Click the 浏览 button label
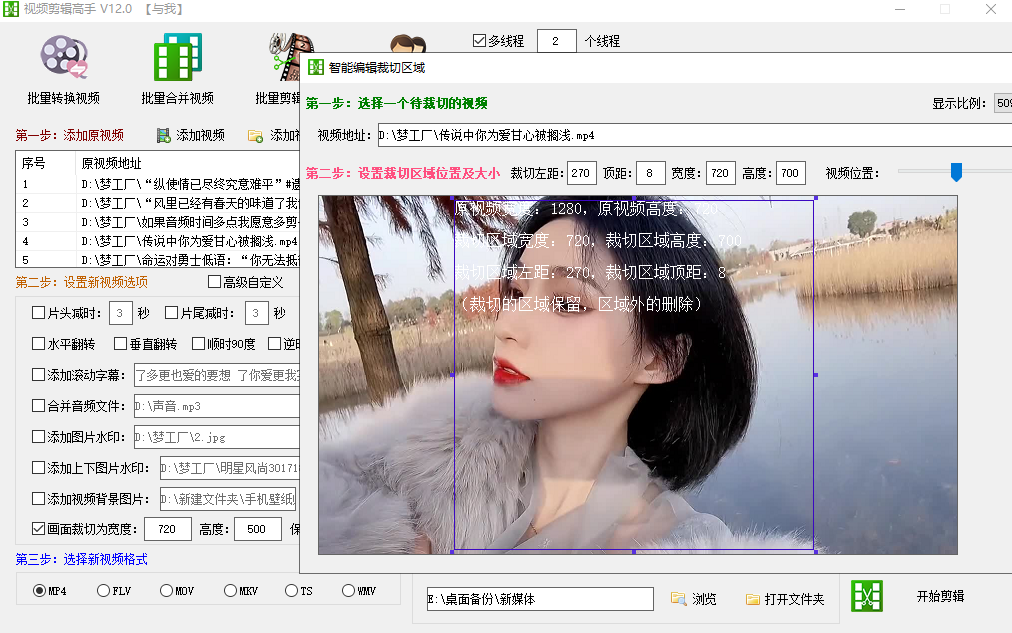Image resolution: width=1012 pixels, height=633 pixels. [704, 599]
